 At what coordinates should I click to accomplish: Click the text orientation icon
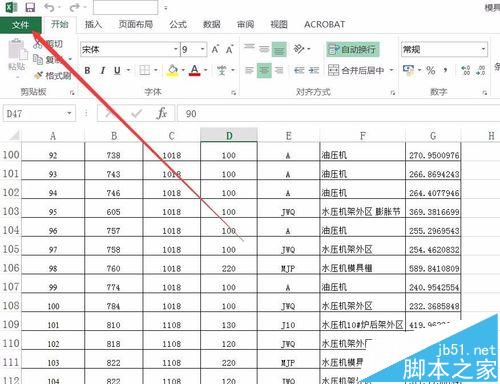(x=299, y=50)
